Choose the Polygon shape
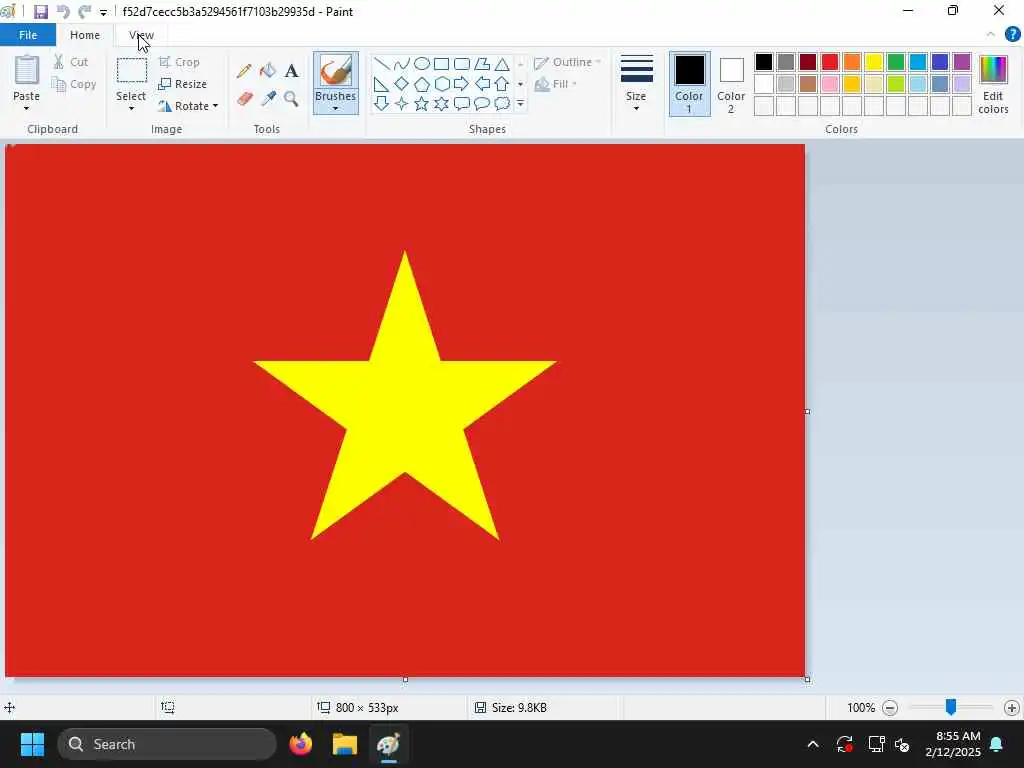1024x768 pixels. coord(482,63)
